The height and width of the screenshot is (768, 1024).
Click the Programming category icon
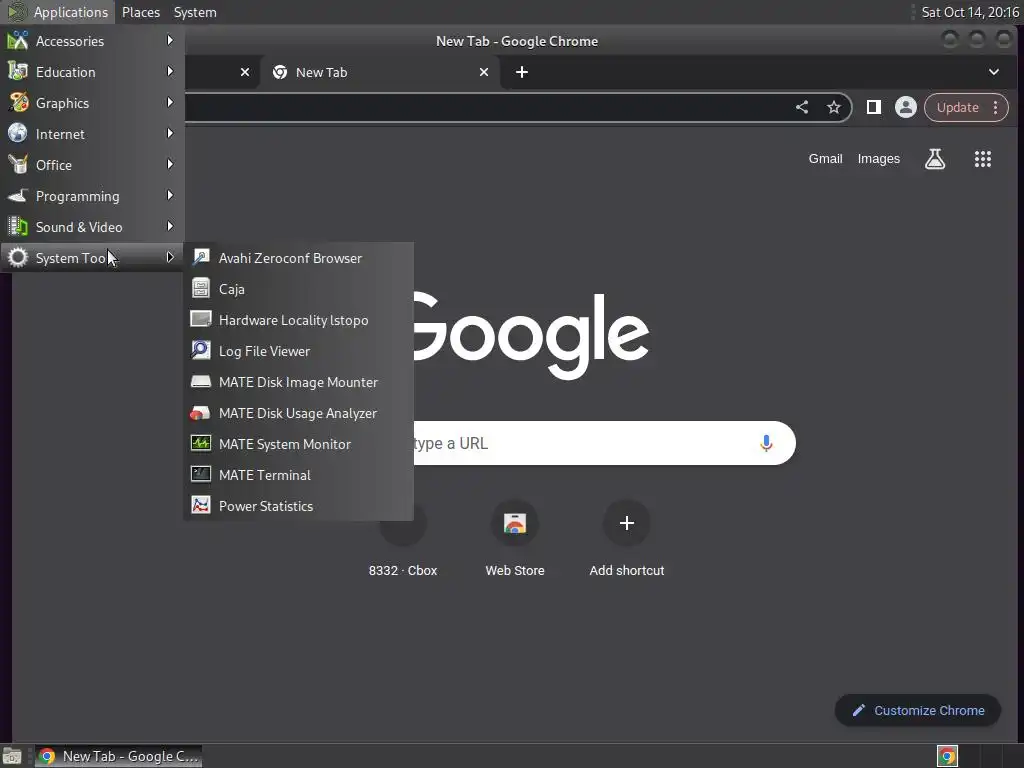[18, 196]
